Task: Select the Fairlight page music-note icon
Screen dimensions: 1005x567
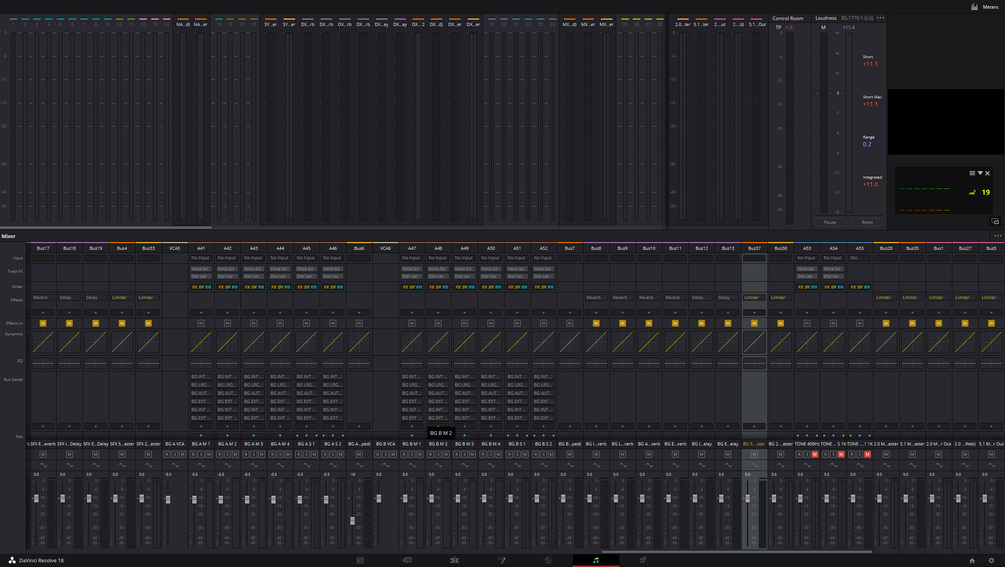Action: (596, 560)
